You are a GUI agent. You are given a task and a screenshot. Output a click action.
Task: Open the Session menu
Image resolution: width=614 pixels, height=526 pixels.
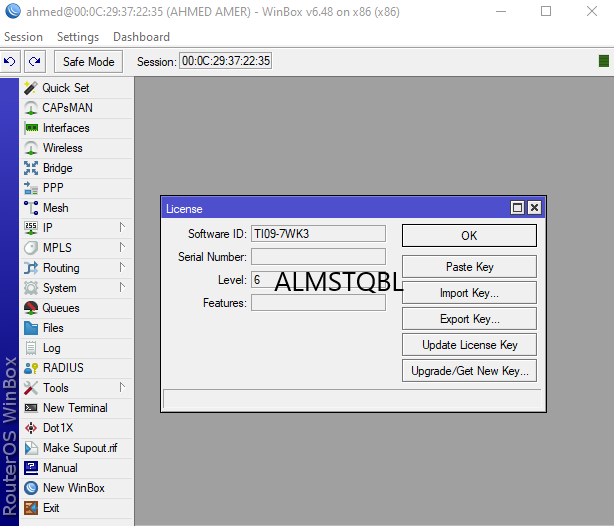[x=23, y=37]
